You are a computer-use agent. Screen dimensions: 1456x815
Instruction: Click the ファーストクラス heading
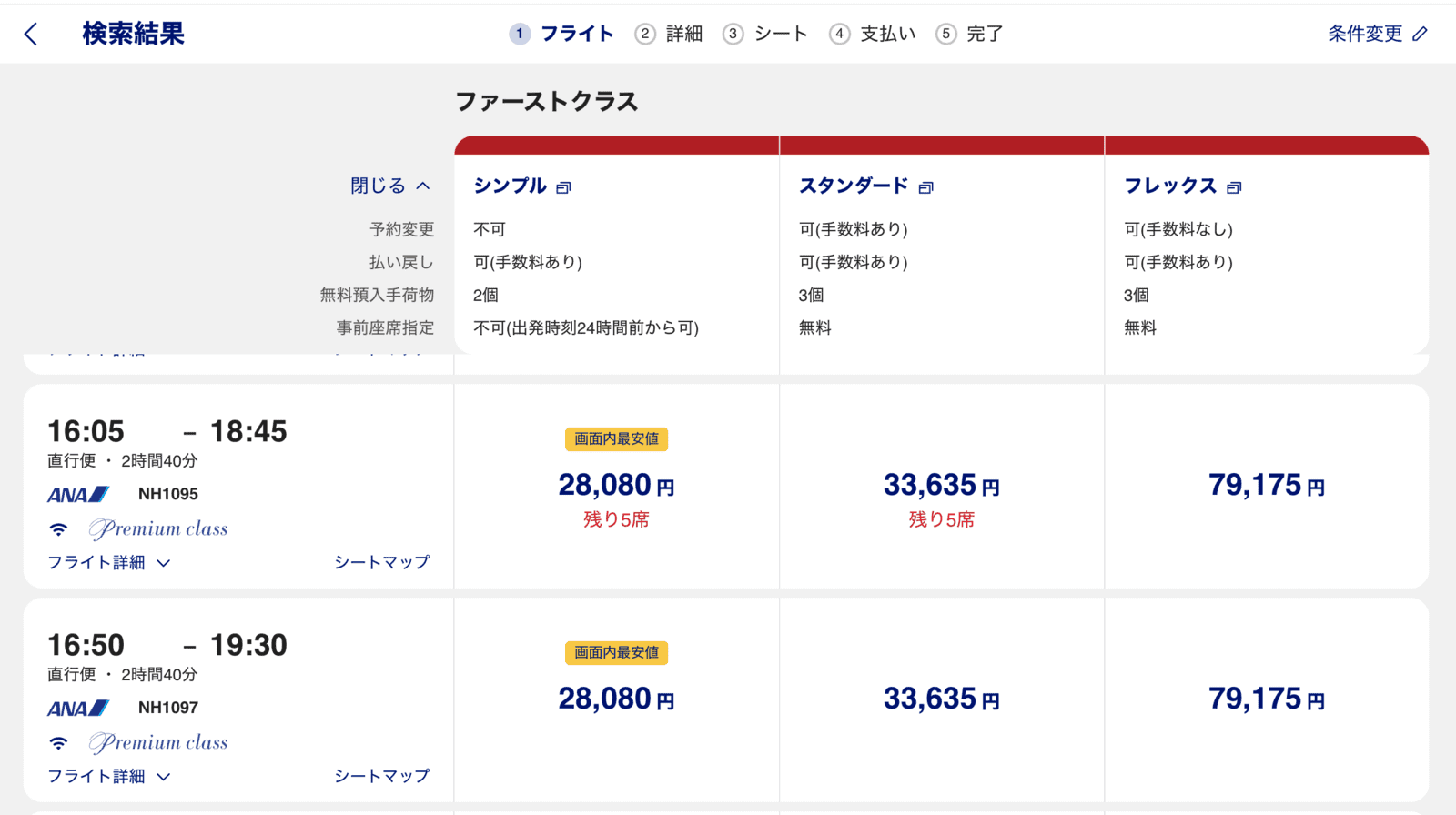(546, 102)
